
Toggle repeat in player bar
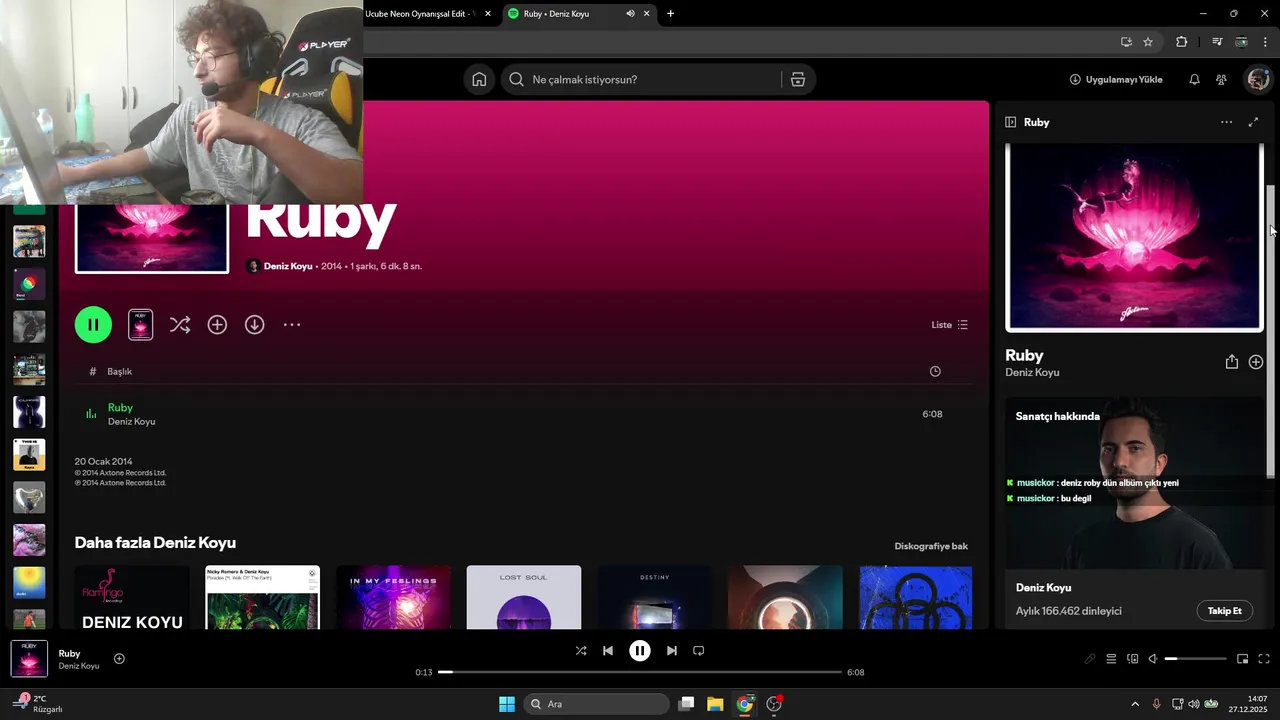(699, 651)
